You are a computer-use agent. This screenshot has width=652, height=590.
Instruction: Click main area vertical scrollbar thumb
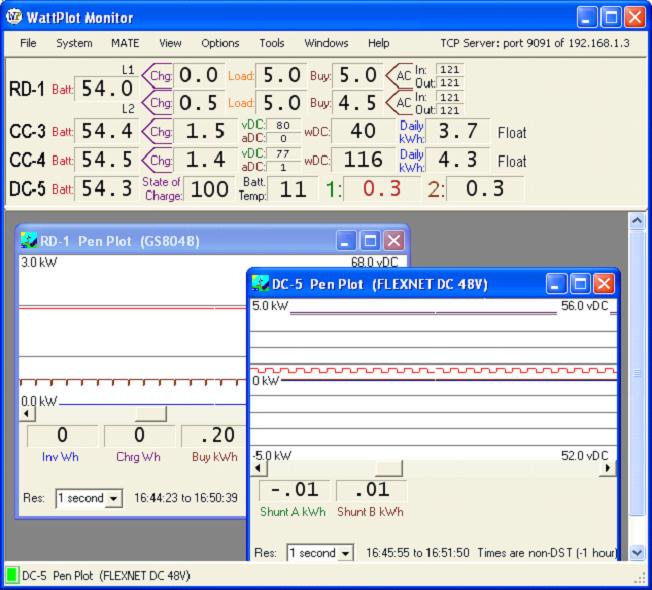coord(637,373)
